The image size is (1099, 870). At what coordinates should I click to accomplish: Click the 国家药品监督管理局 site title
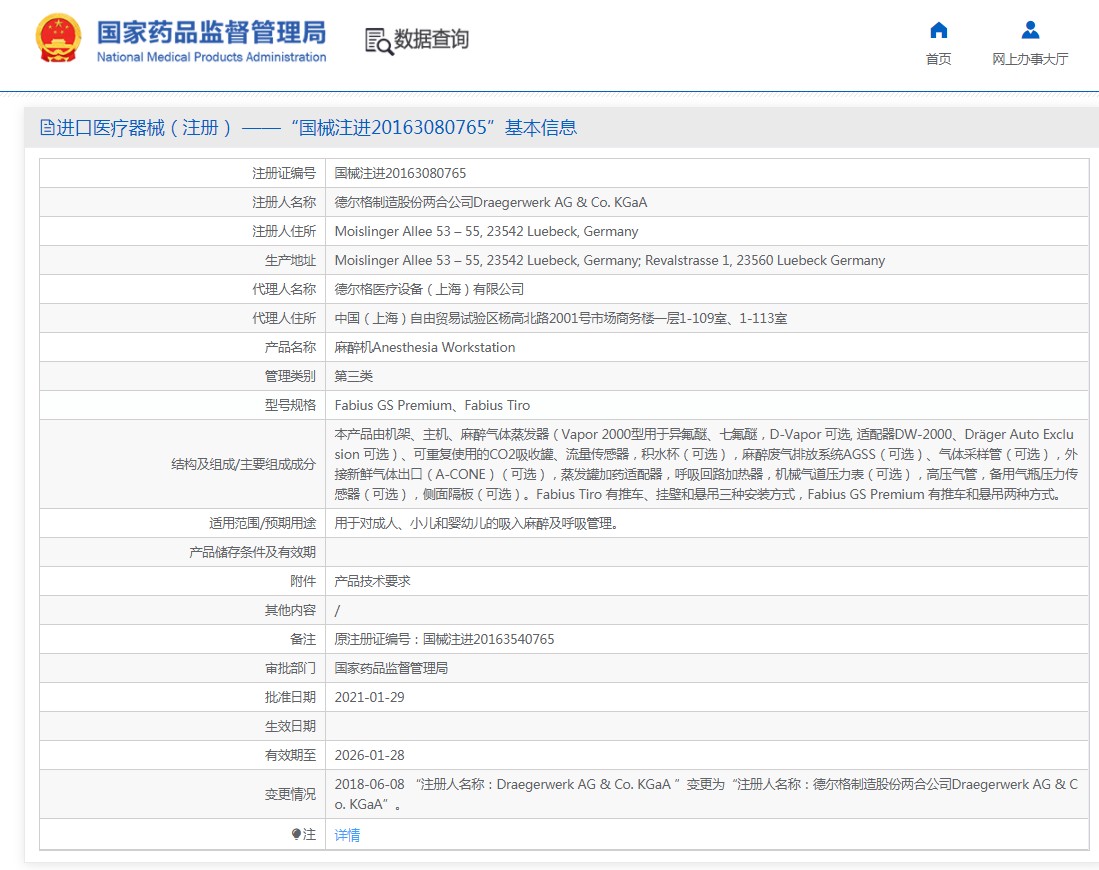coord(211,33)
